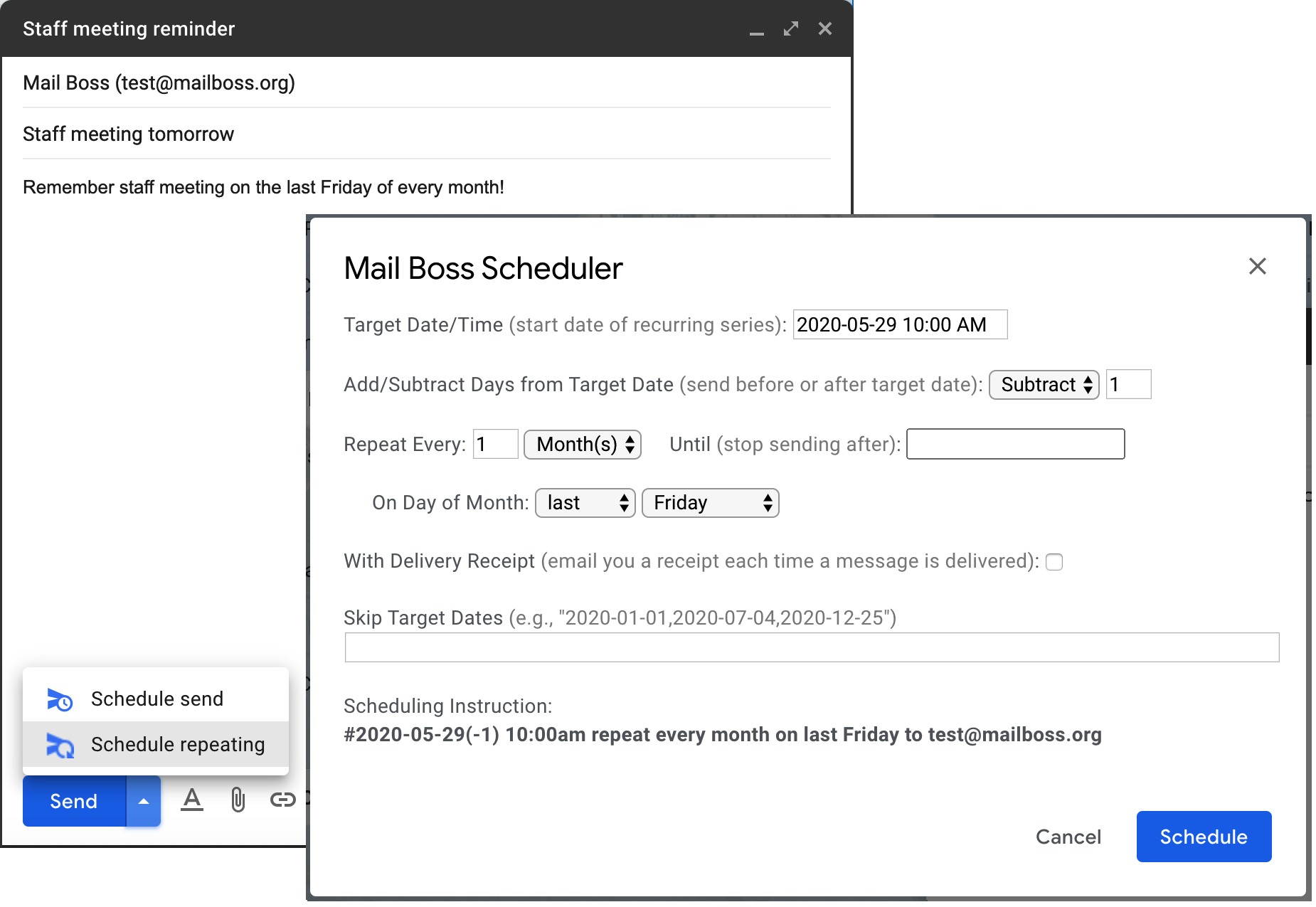Click the message body text 'Remember staff meeting'
Image resolution: width=1316 pixels, height=907 pixels.
click(x=124, y=187)
